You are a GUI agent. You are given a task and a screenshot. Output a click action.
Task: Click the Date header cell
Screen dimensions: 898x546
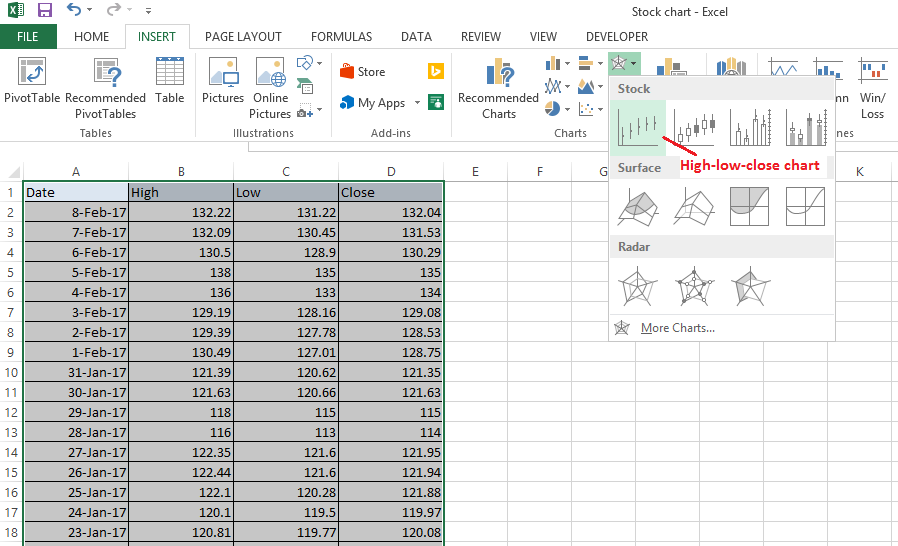[76, 193]
